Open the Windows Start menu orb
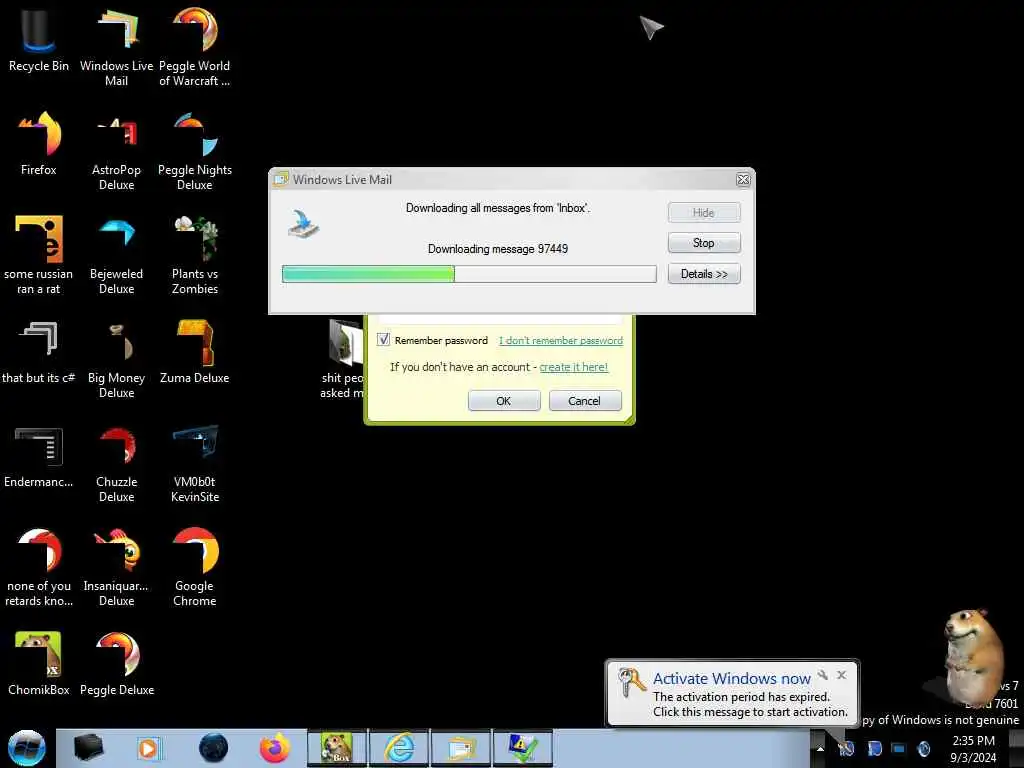Screen dimensions: 1024x768 click(x=27, y=748)
